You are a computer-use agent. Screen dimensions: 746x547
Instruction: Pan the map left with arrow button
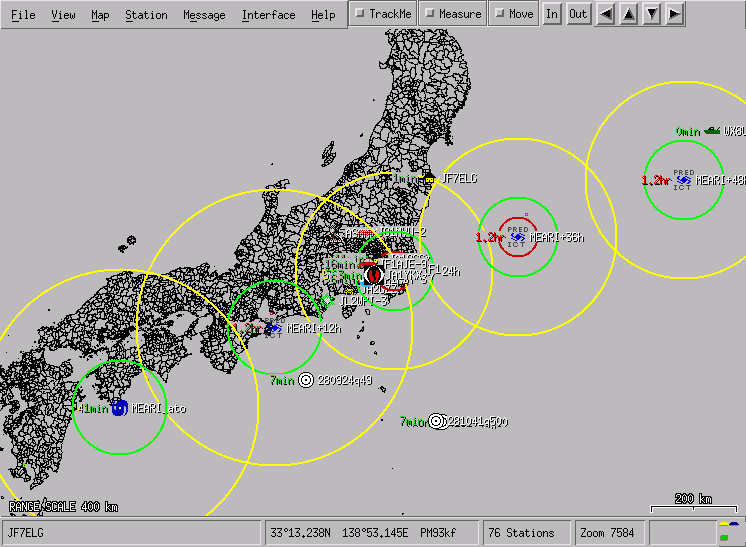(606, 14)
